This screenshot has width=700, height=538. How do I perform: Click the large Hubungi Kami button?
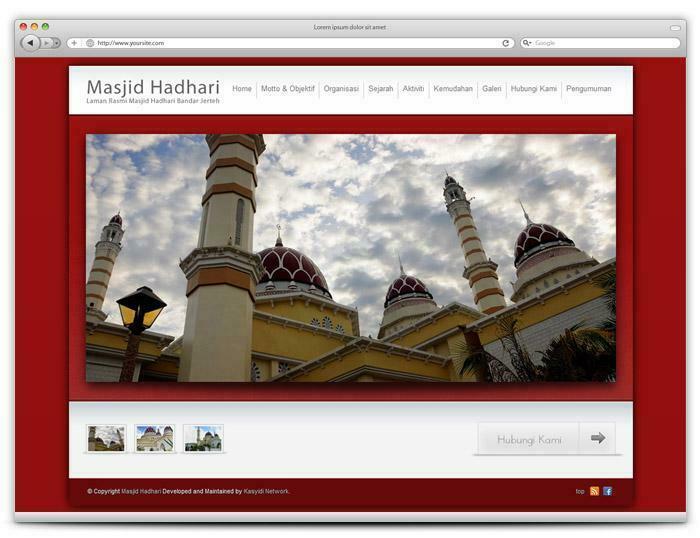(x=529, y=439)
